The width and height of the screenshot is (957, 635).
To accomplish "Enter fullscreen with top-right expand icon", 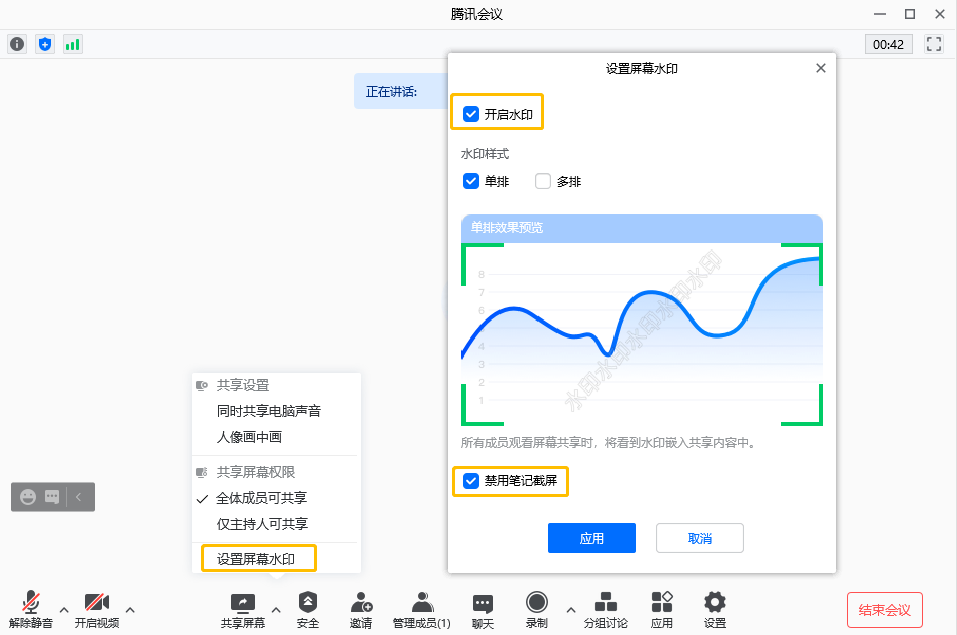I will (x=933, y=44).
